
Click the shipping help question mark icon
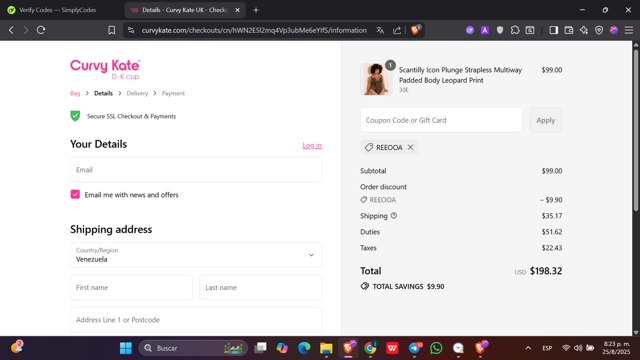tap(394, 216)
